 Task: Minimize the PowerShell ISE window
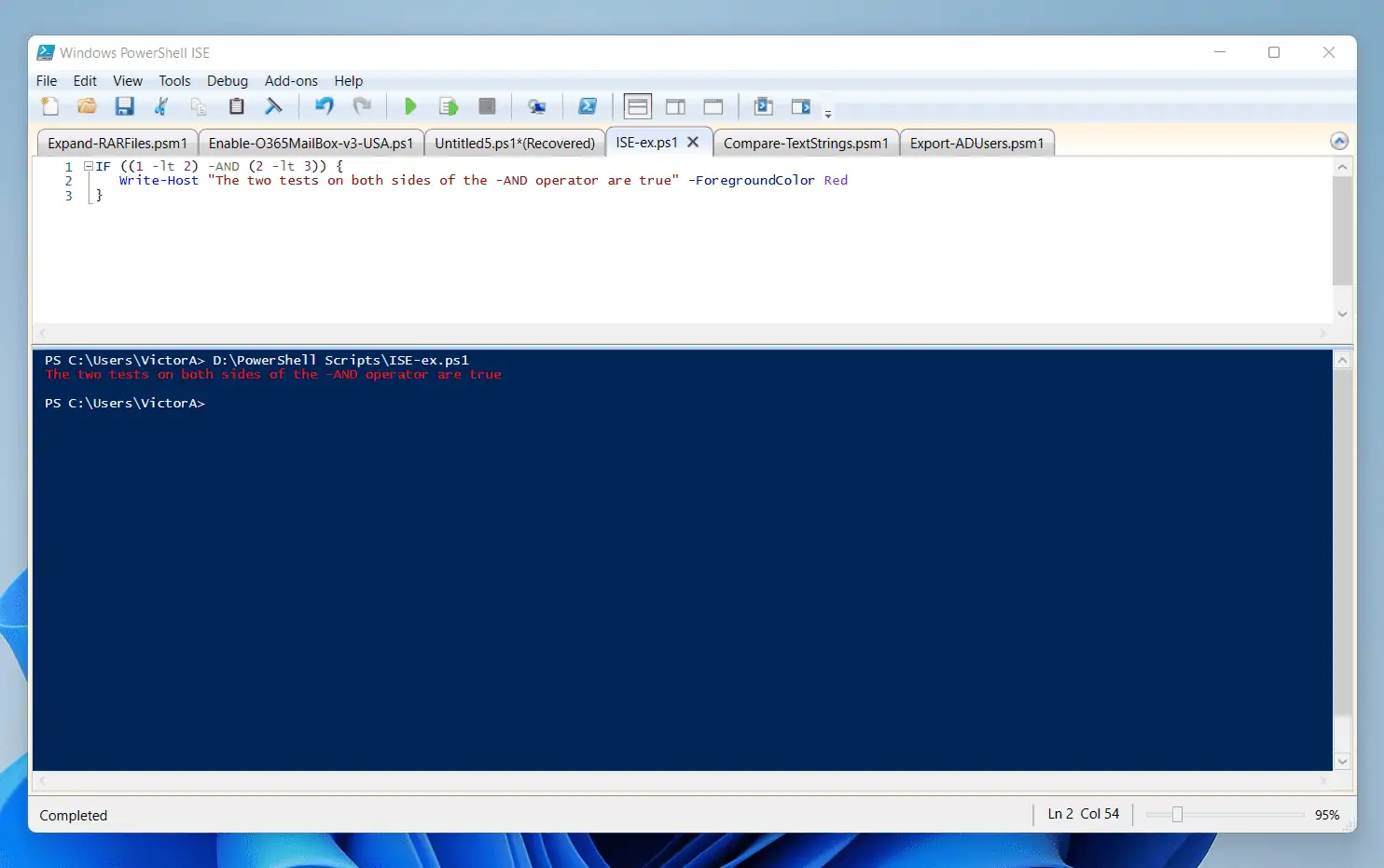click(x=1219, y=52)
